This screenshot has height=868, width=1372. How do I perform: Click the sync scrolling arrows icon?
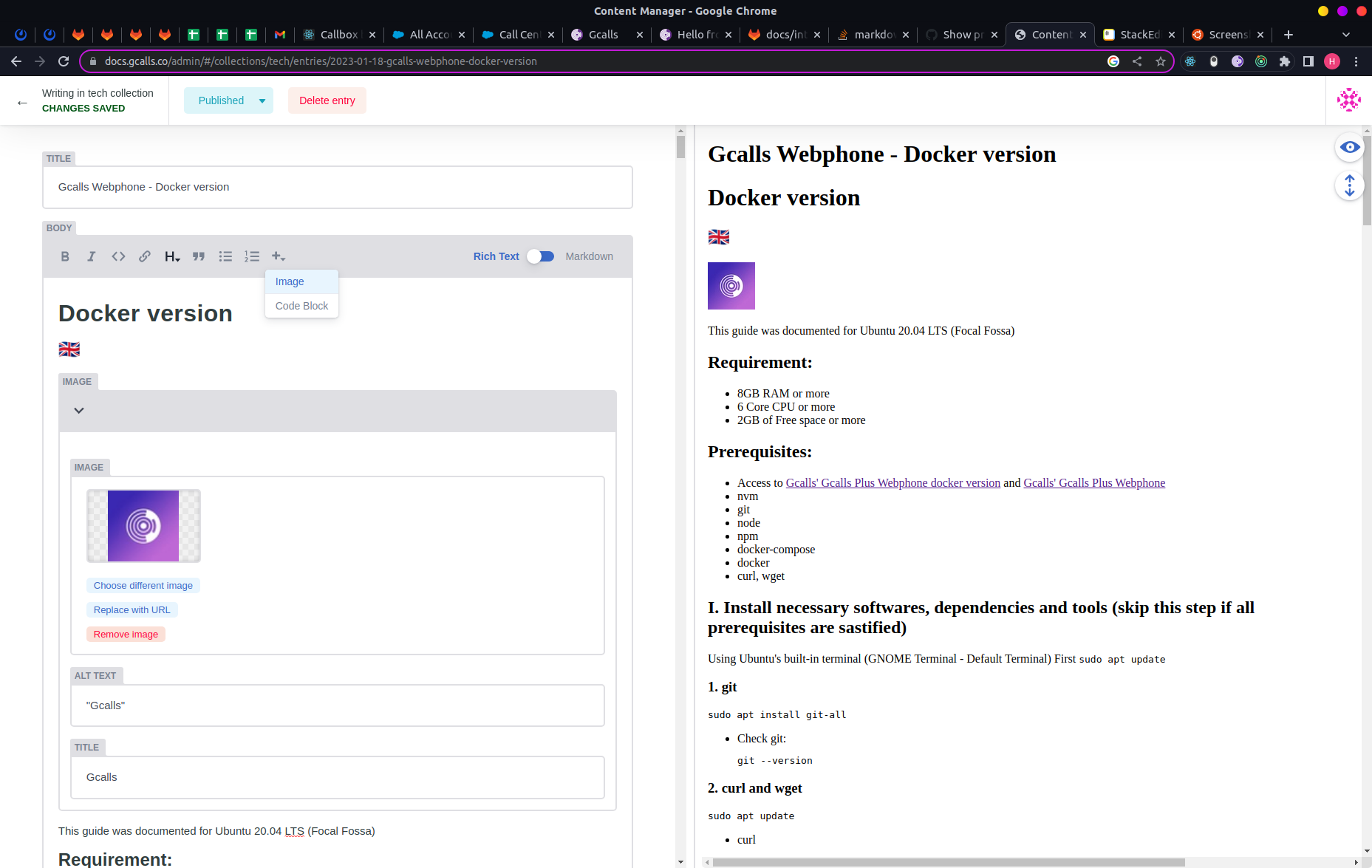(x=1349, y=185)
